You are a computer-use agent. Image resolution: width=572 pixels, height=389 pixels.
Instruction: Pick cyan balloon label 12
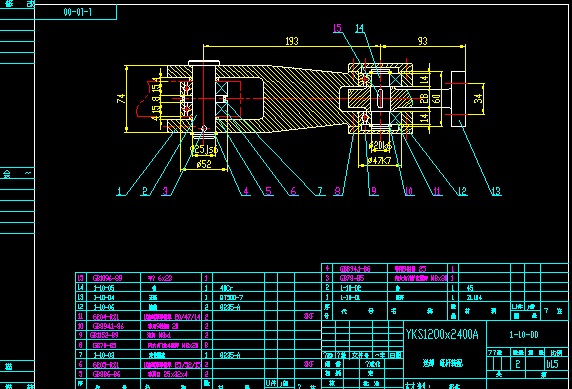pyautogui.click(x=462, y=191)
